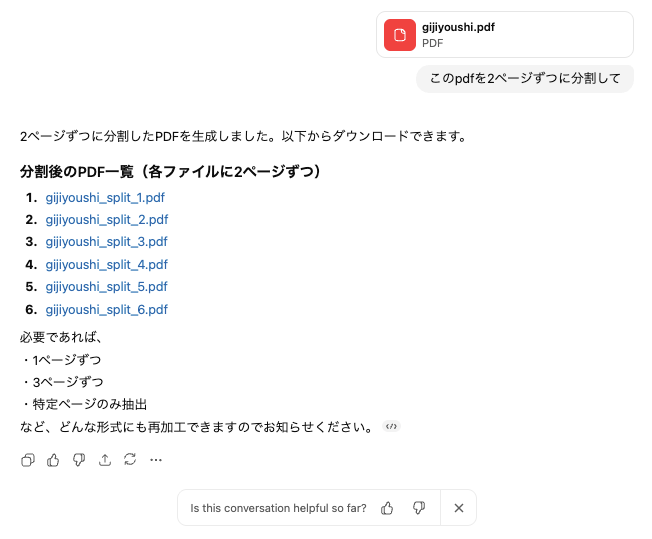The height and width of the screenshot is (539, 652).
Task: Rate the conversation unhelpful in the feedback bar
Action: [x=419, y=508]
